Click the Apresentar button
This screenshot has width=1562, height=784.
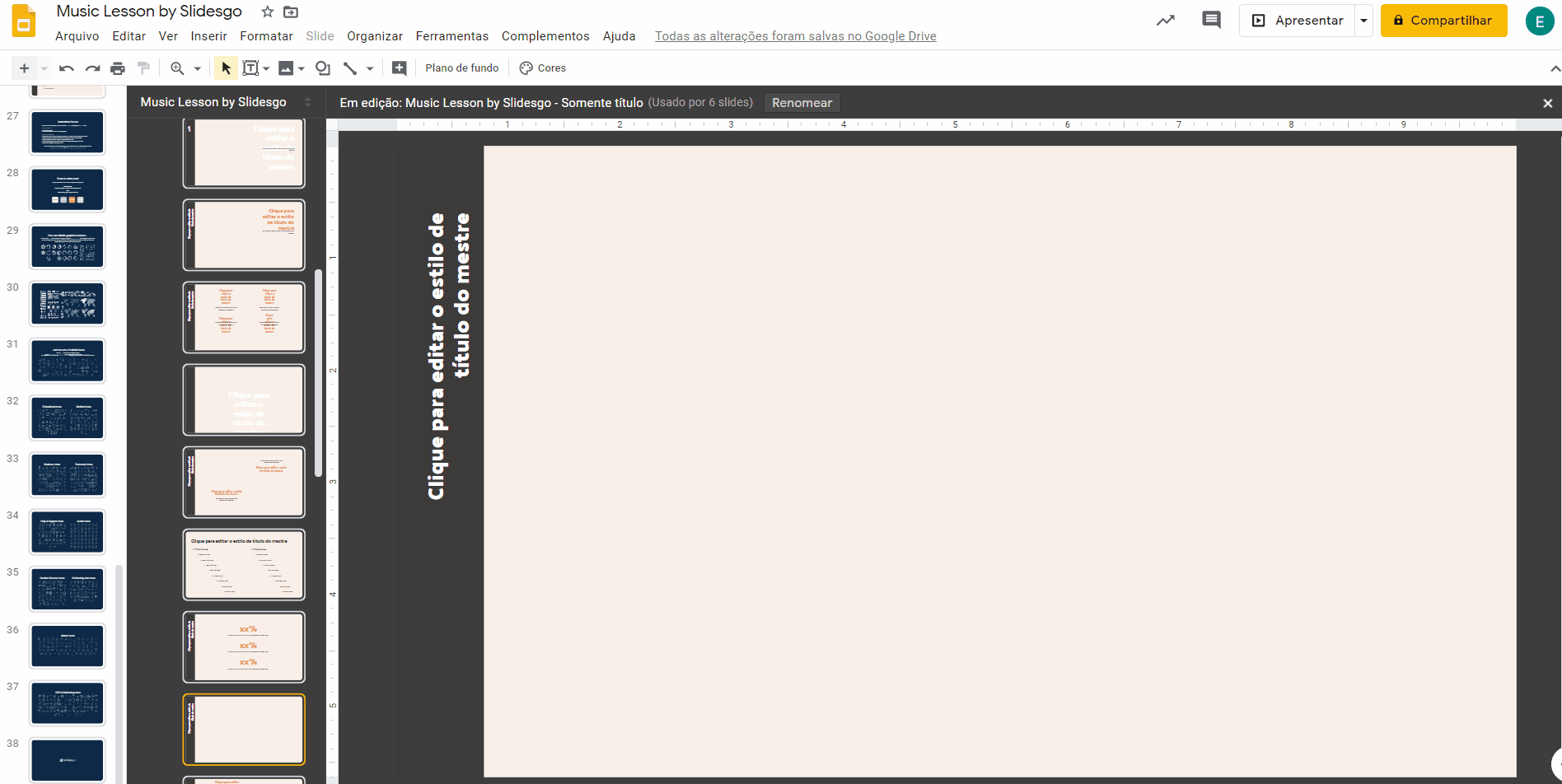pos(1298,21)
